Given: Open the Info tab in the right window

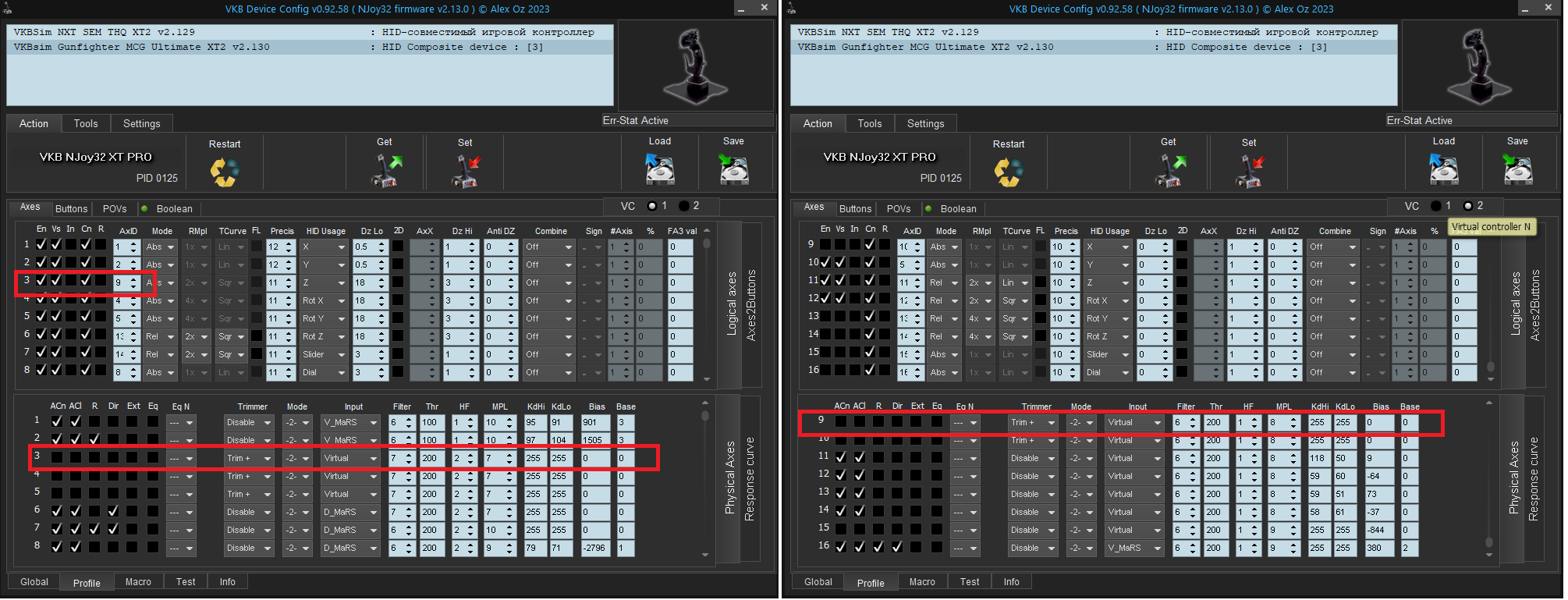Looking at the screenshot, I should 1011,581.
